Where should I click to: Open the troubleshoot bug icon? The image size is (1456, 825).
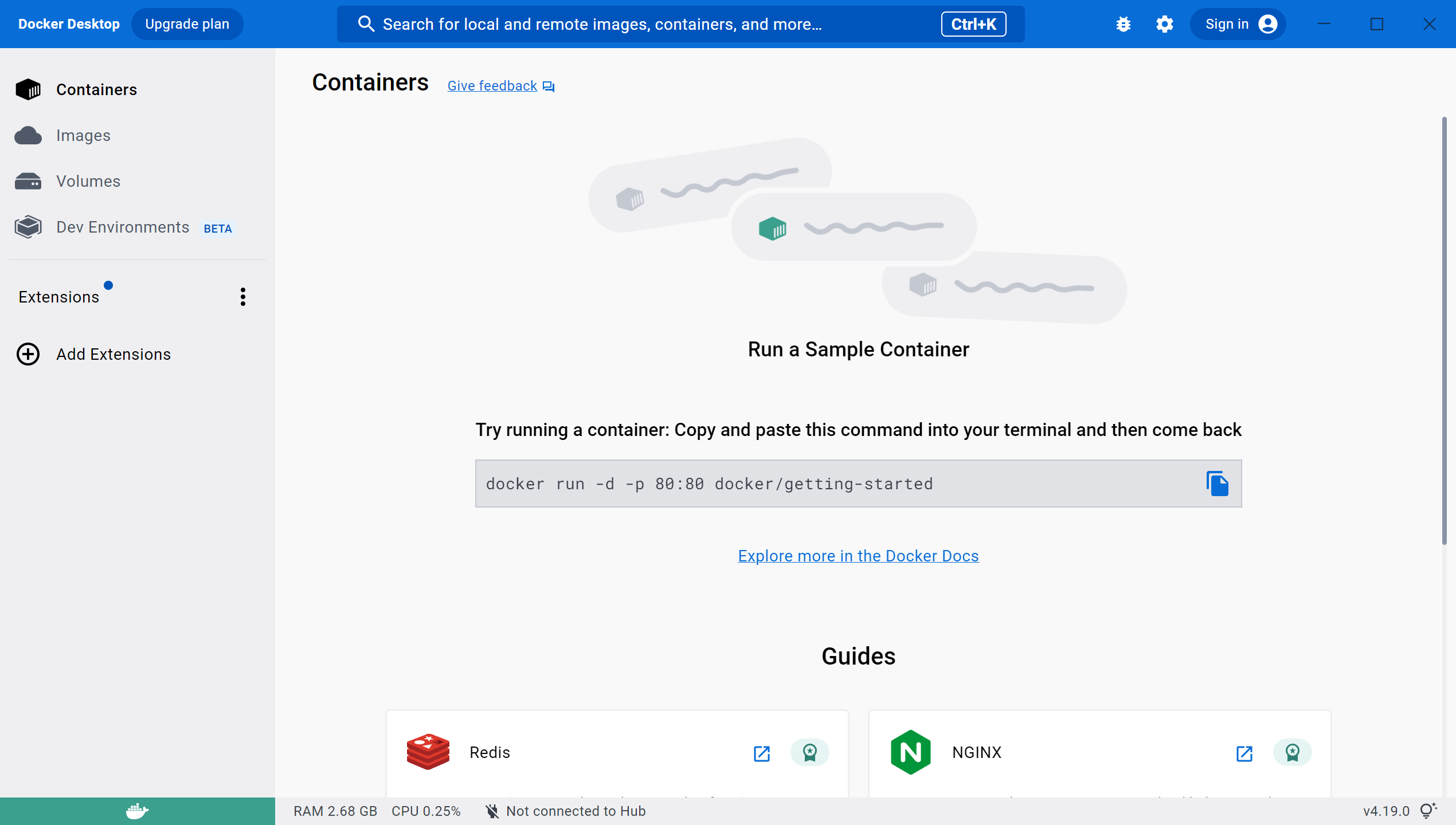coord(1124,24)
